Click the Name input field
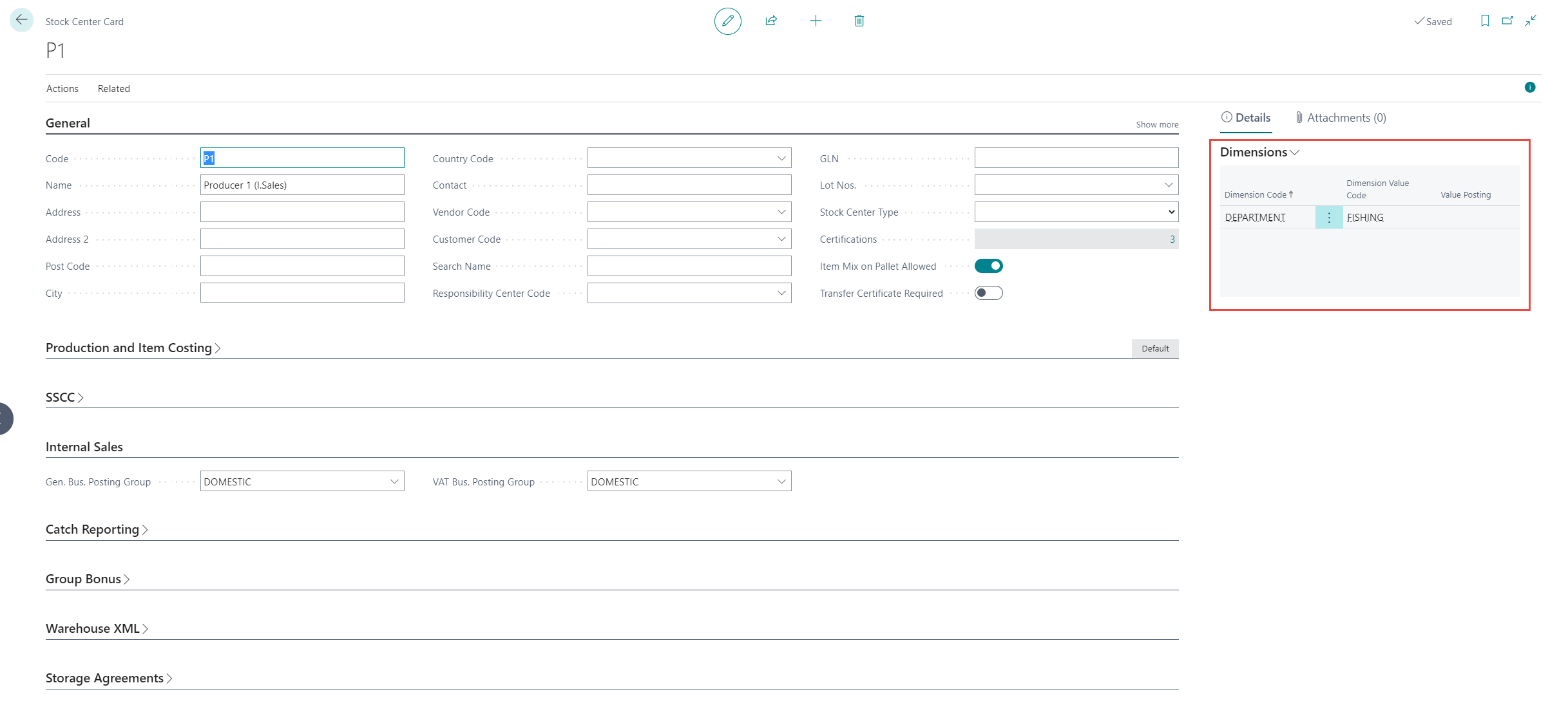The width and height of the screenshot is (1568, 712). pyautogui.click(x=301, y=185)
